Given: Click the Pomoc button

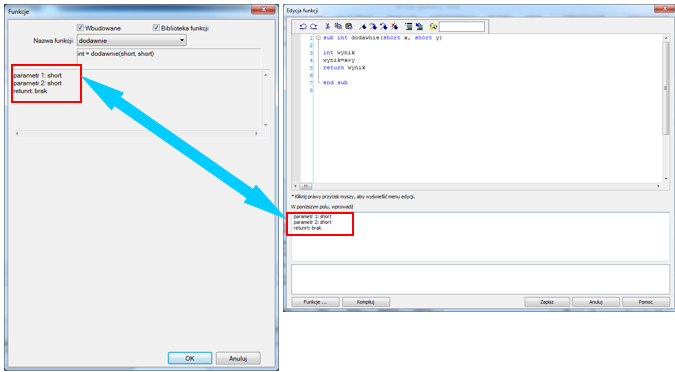Looking at the screenshot, I should [646, 302].
